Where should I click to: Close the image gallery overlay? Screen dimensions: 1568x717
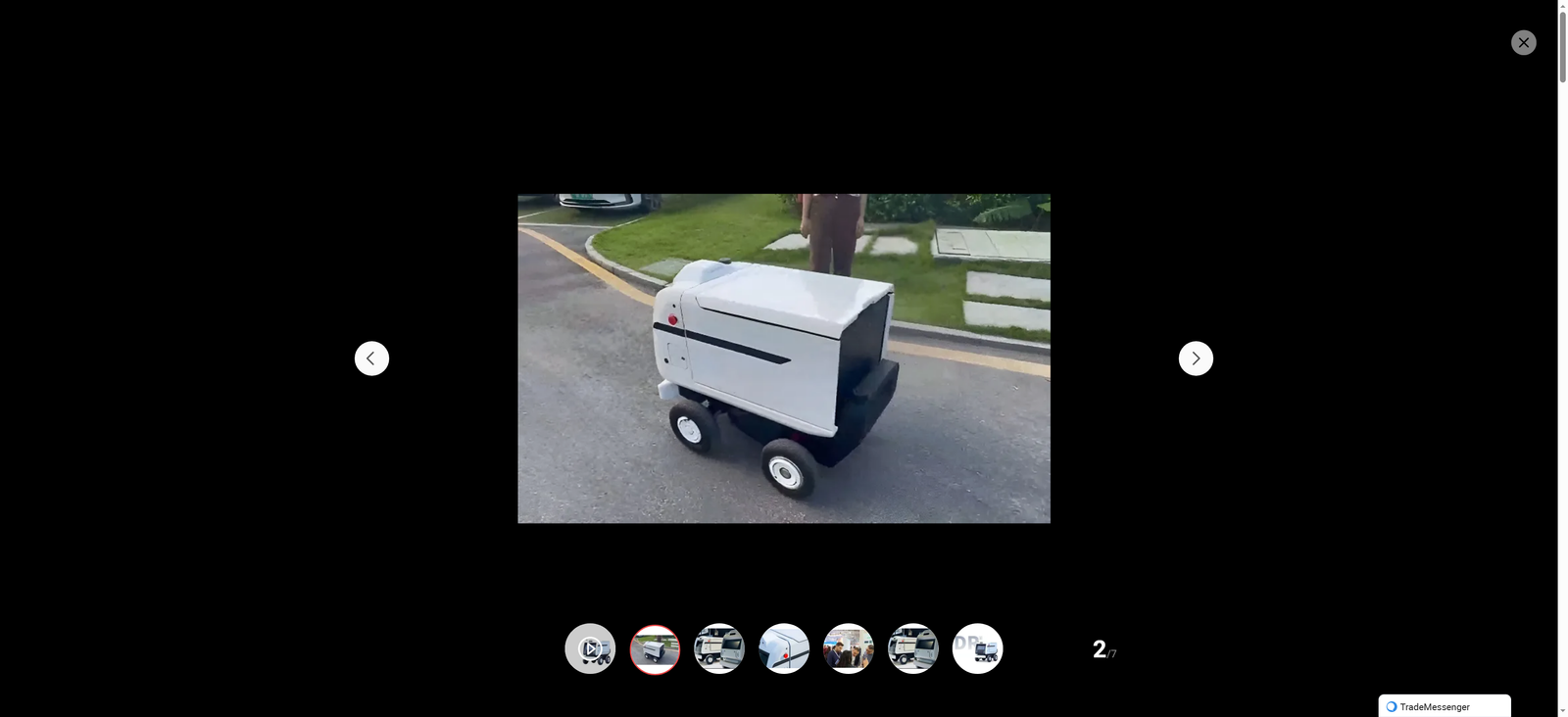(1523, 42)
